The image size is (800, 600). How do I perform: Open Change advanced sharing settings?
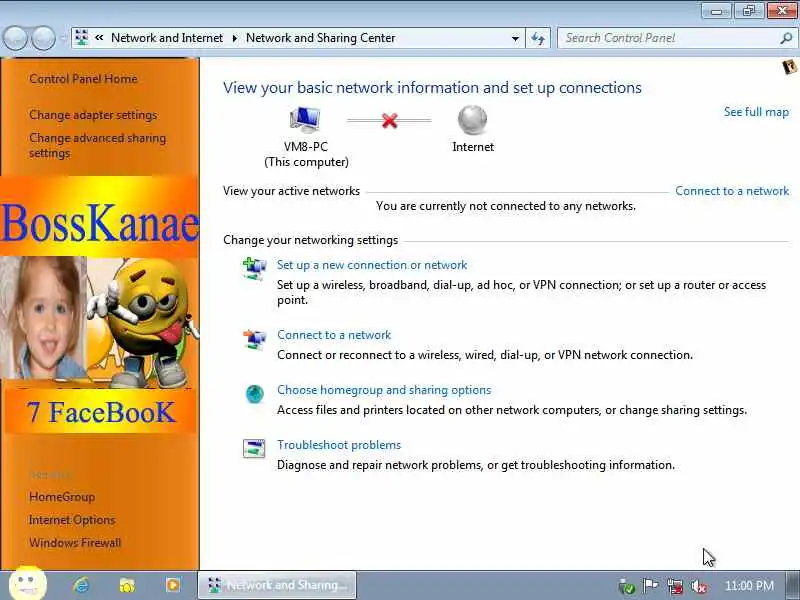pyautogui.click(x=97, y=145)
